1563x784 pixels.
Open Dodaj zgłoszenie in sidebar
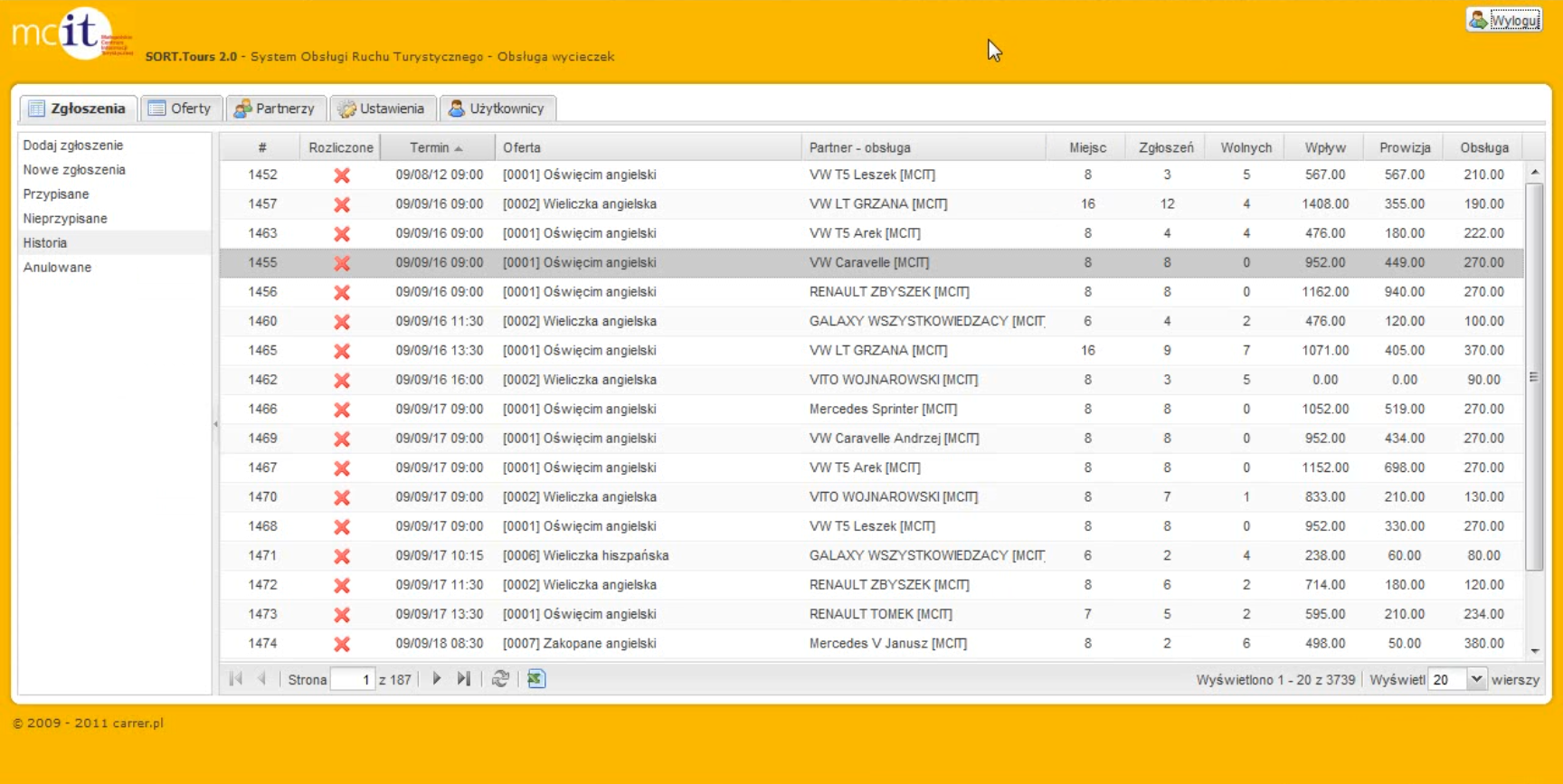pos(73,145)
